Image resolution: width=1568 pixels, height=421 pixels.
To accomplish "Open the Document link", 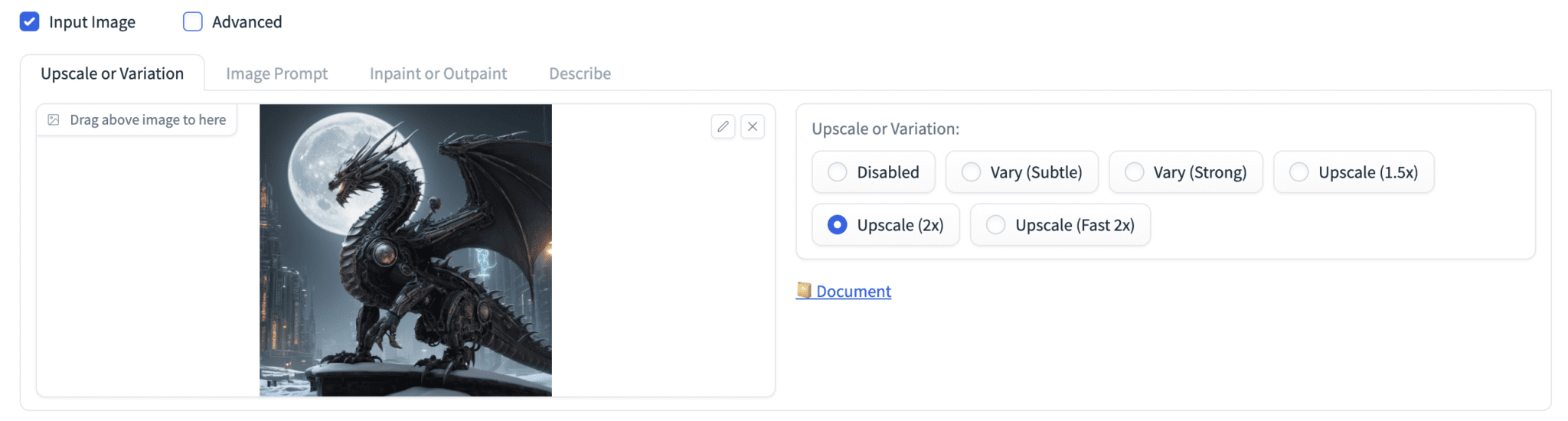I will point(853,291).
